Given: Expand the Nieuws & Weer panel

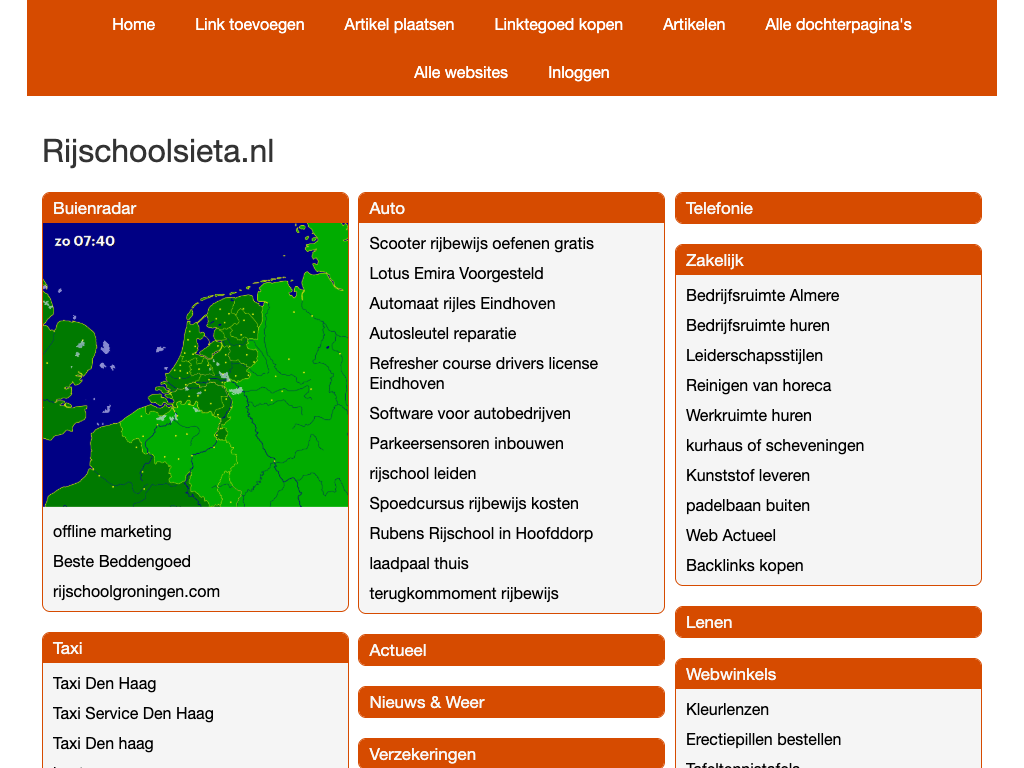Looking at the screenshot, I should [511, 702].
